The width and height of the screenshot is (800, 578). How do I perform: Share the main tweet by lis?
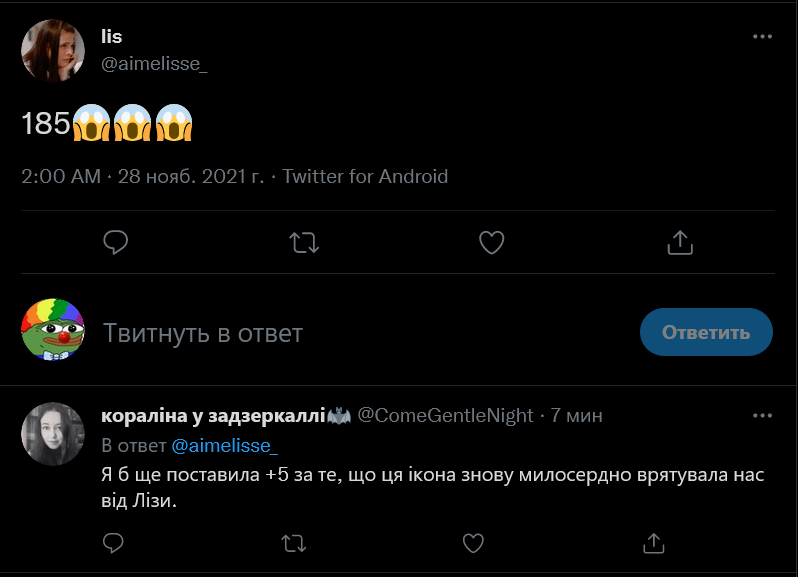tap(679, 242)
